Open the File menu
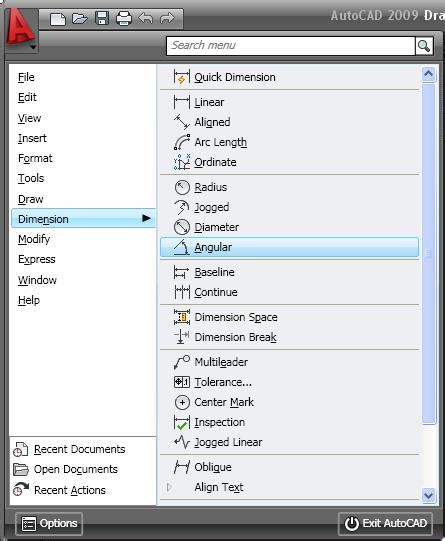Screen dimensions: 445x541 [26, 77]
